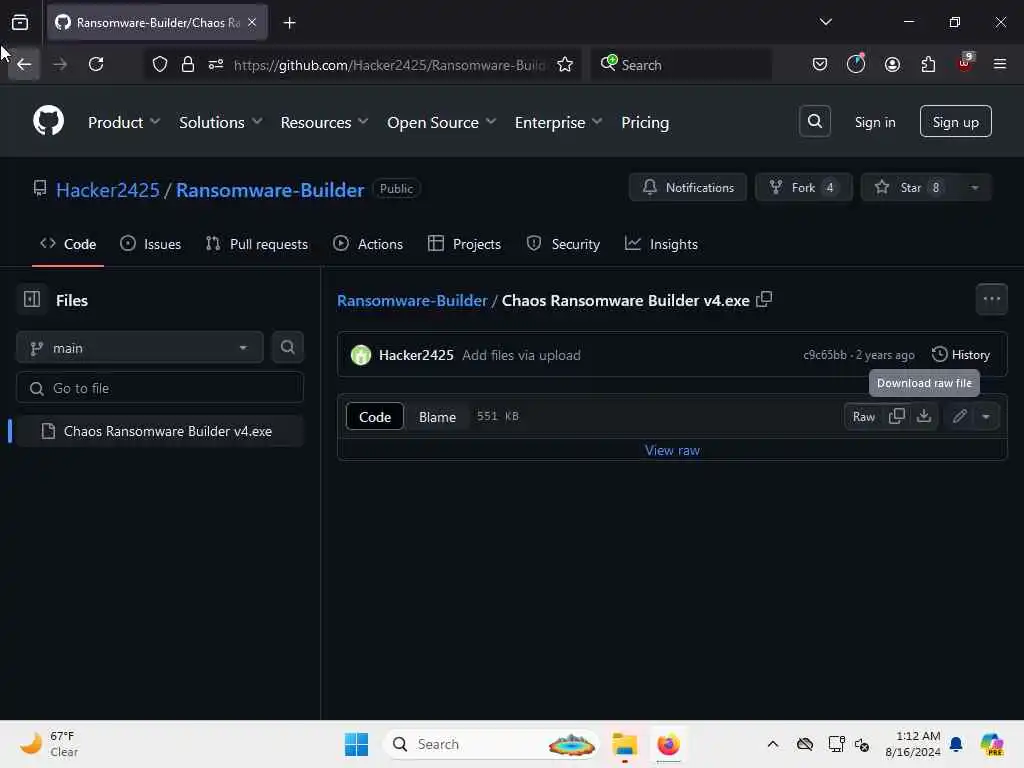Image resolution: width=1024 pixels, height=768 pixels.
Task: Fork the repository button
Action: tap(804, 187)
